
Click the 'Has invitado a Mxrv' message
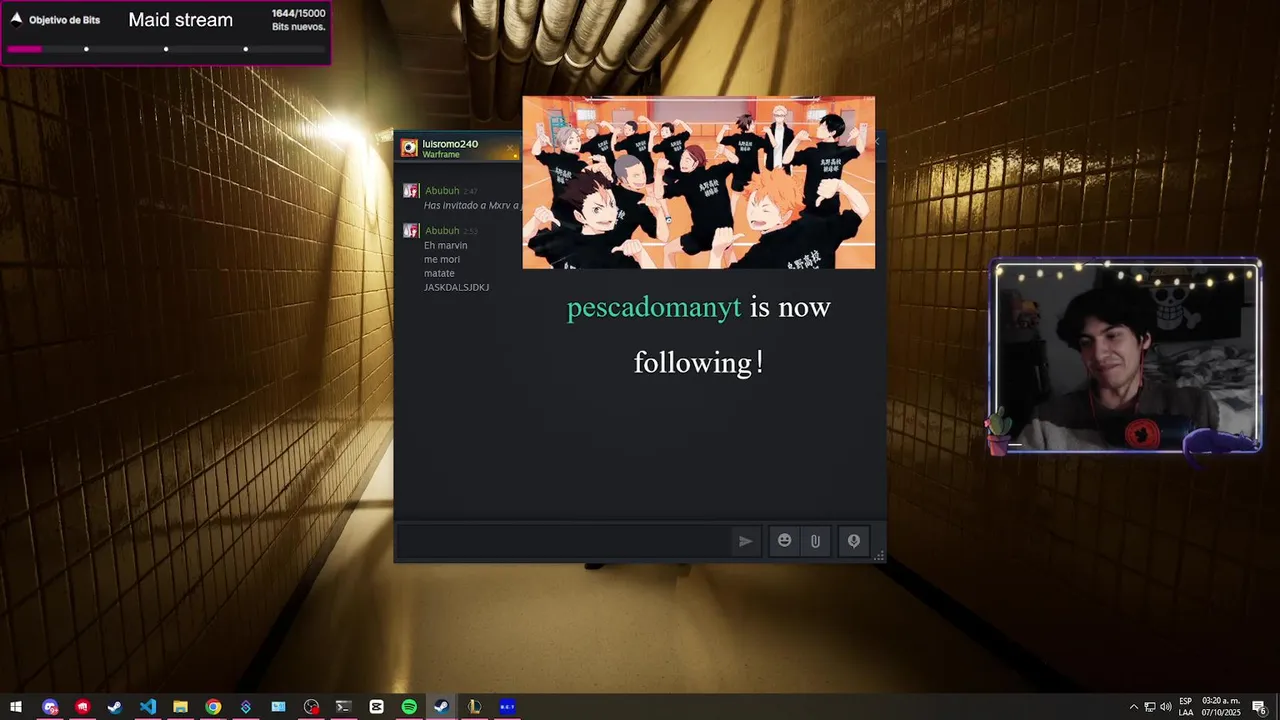[x=472, y=205]
